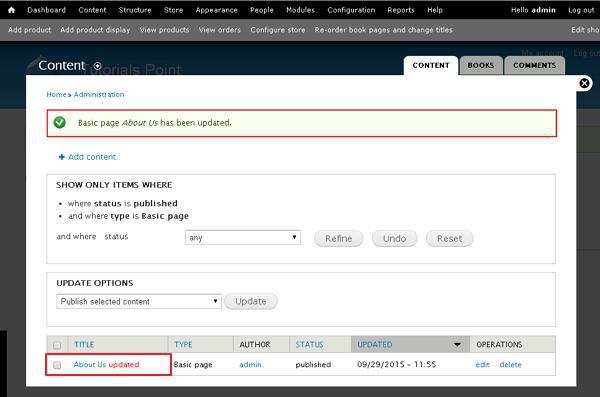Close the overlay with X icon
Viewport: 600px width, 397px height.
(x=584, y=83)
